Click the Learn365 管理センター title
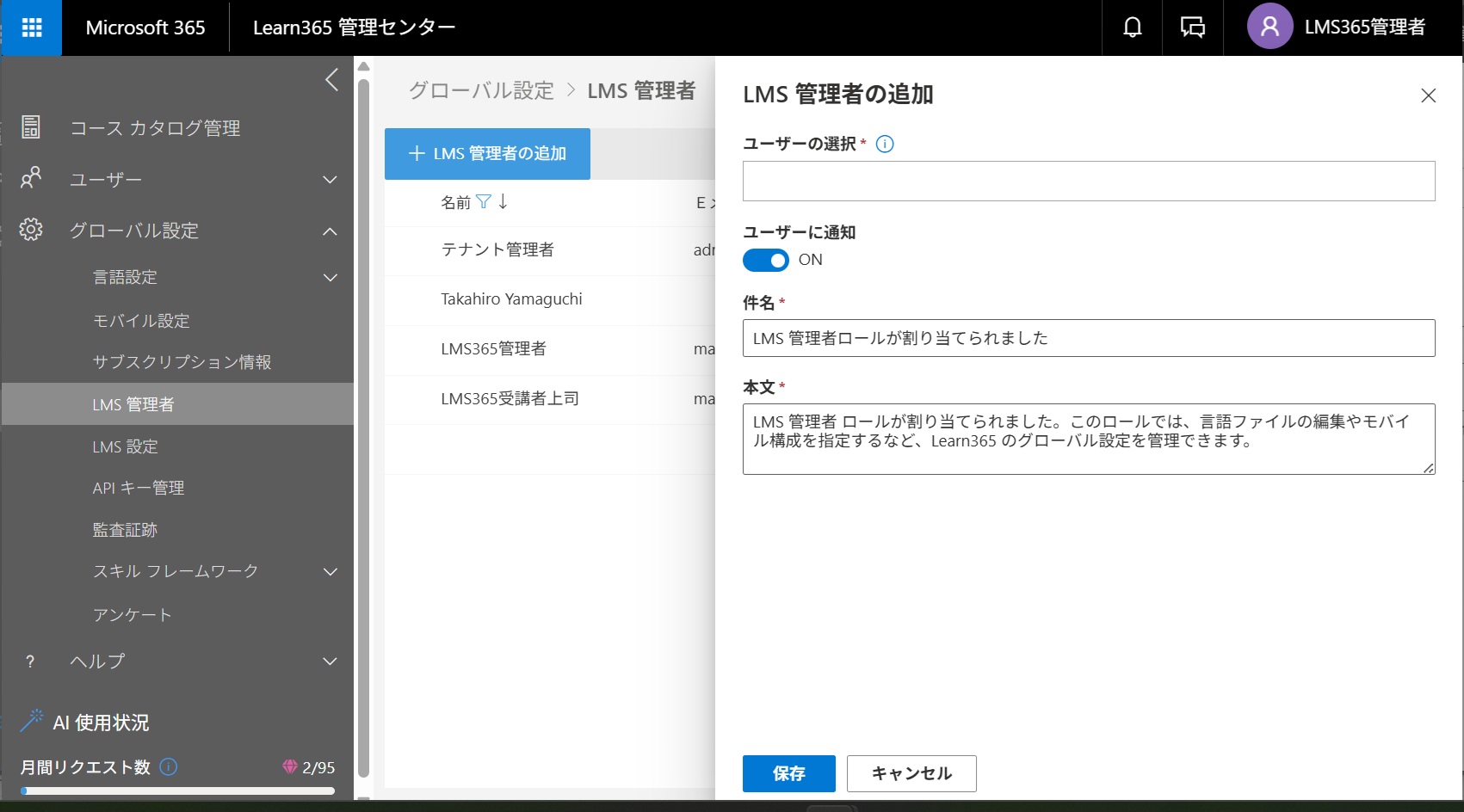 (354, 28)
